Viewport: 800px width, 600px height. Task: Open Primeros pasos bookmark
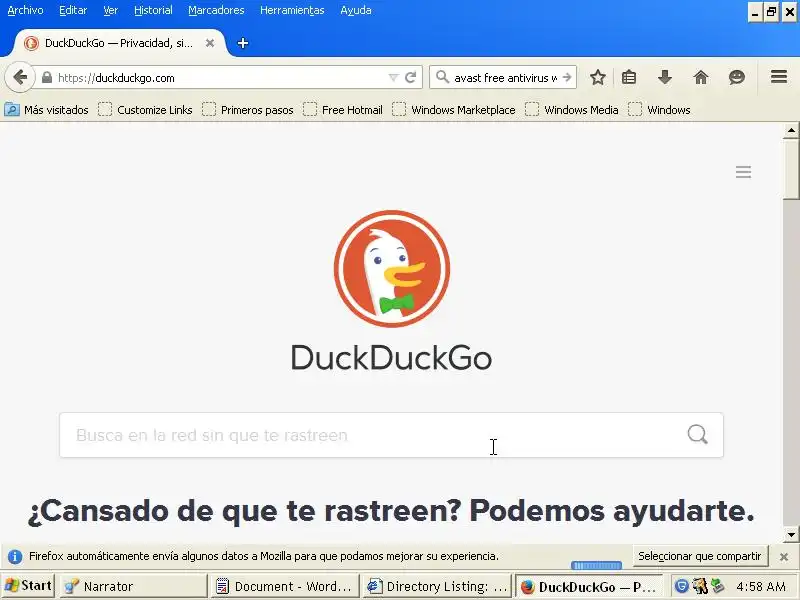(248, 110)
